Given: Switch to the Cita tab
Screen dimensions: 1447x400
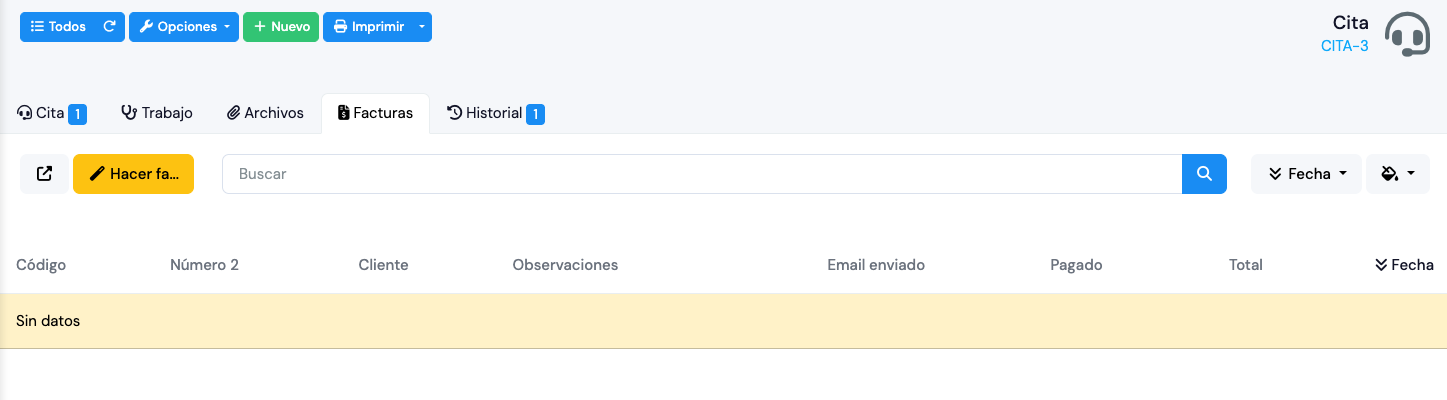Looking at the screenshot, I should tap(51, 113).
